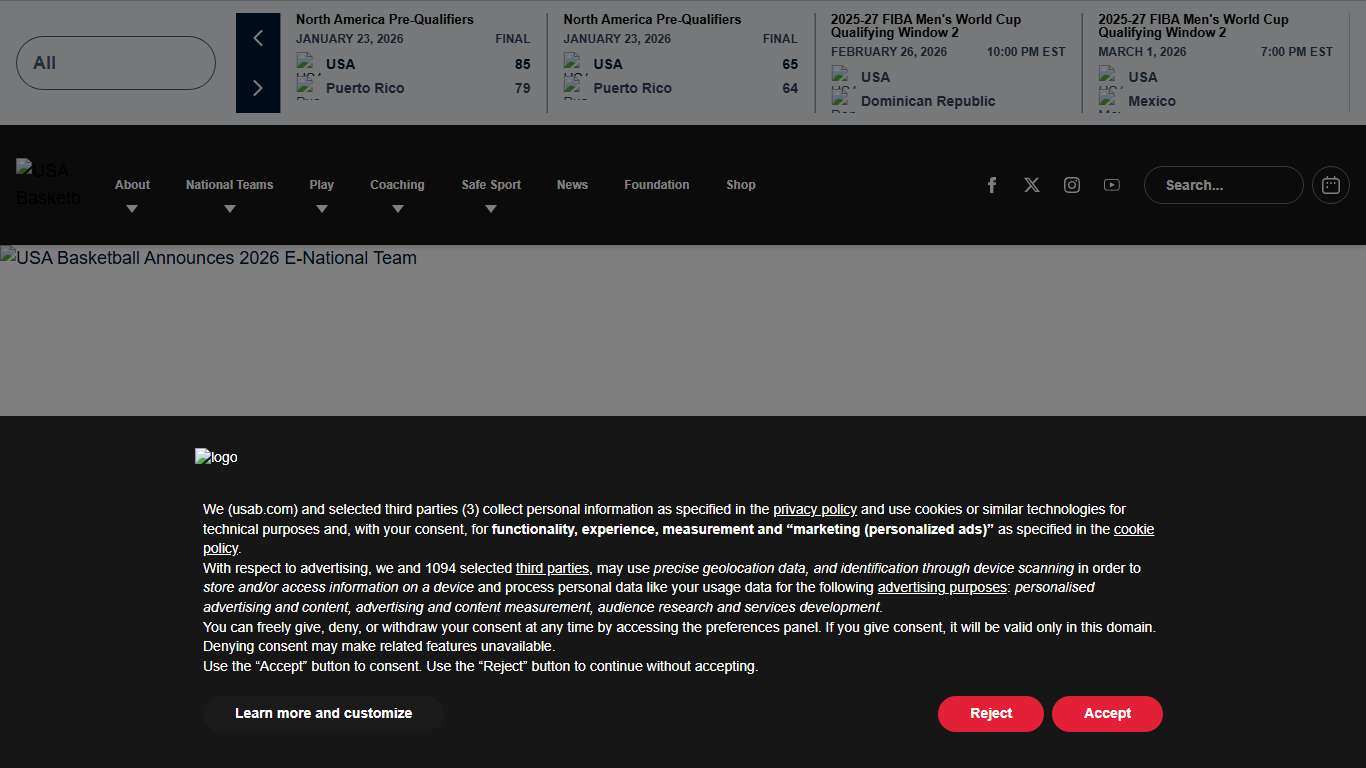Open the privacy policy link

point(814,510)
